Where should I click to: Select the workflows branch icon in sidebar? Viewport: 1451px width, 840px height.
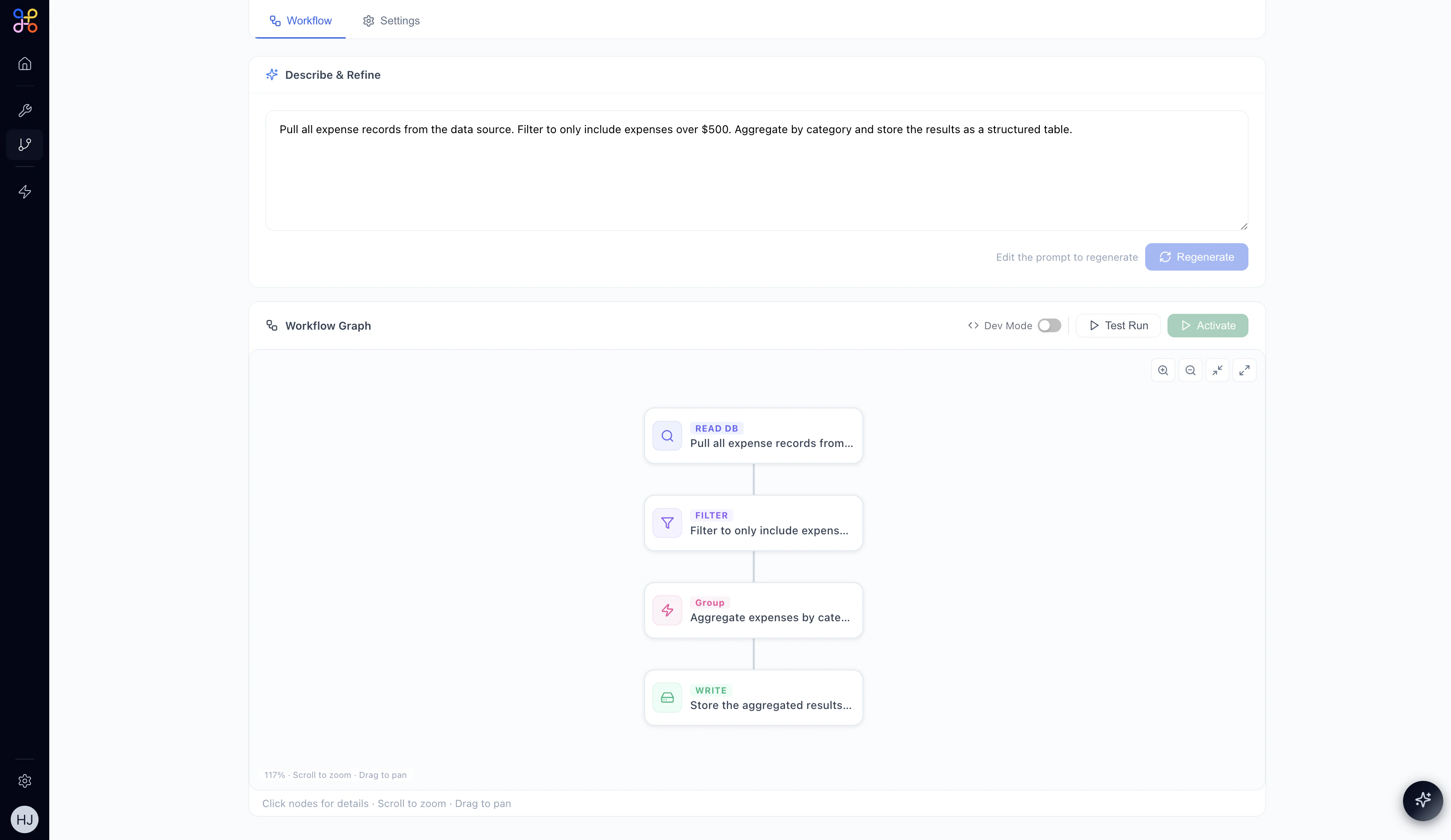[x=24, y=145]
